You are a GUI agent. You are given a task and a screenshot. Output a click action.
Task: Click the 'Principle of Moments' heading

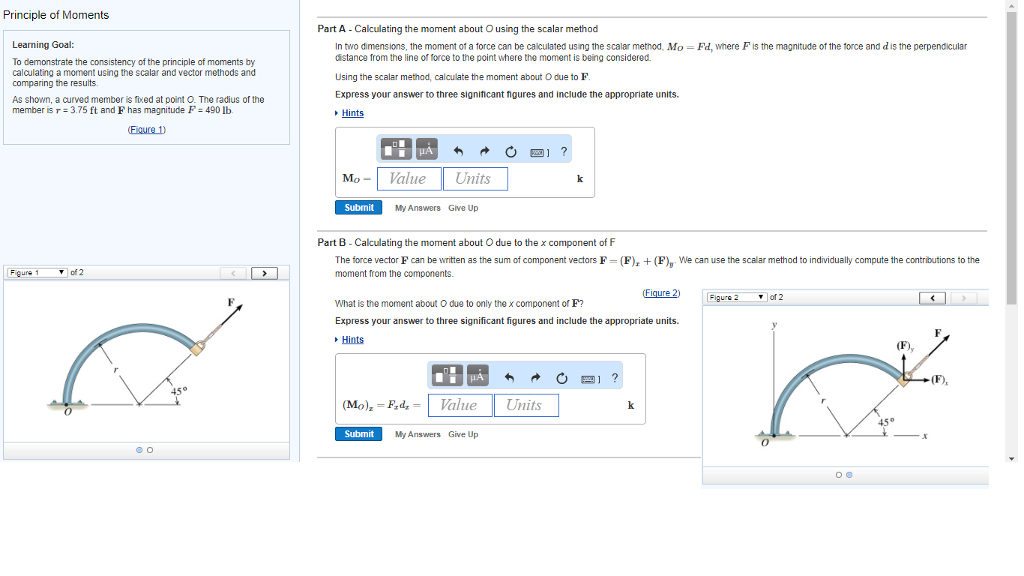coord(56,14)
